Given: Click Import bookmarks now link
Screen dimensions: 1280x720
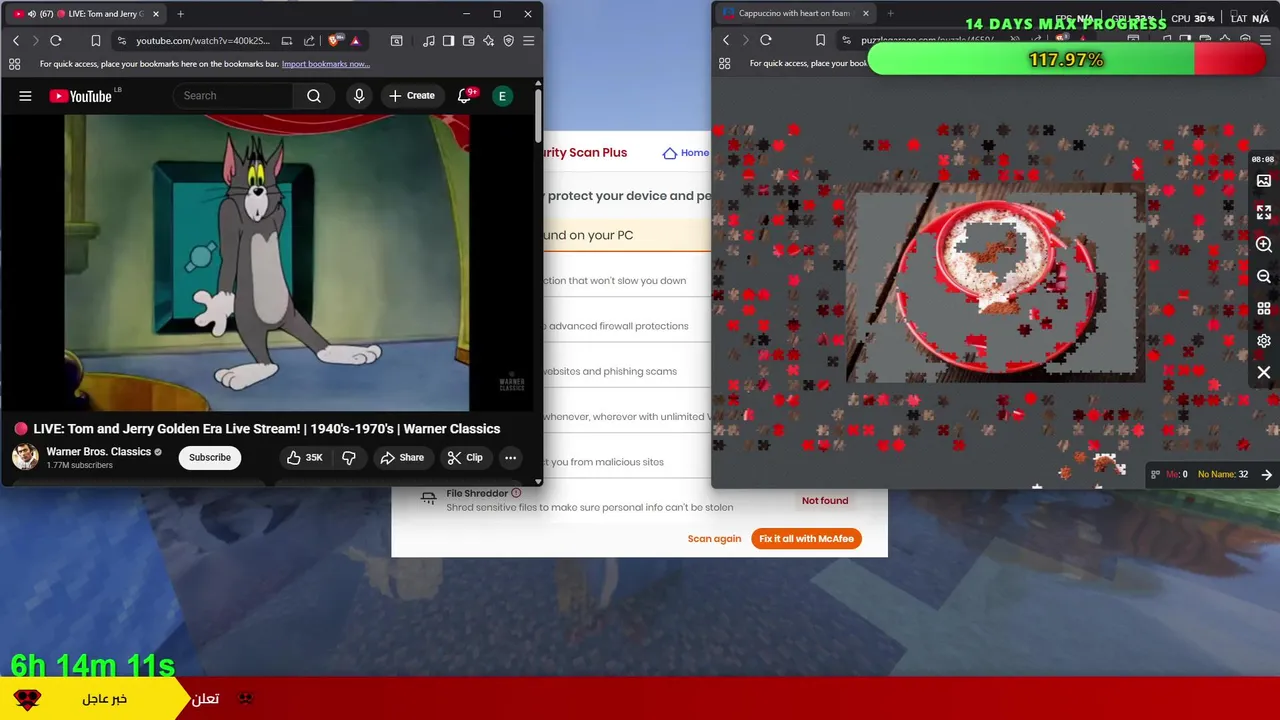Looking at the screenshot, I should [326, 64].
